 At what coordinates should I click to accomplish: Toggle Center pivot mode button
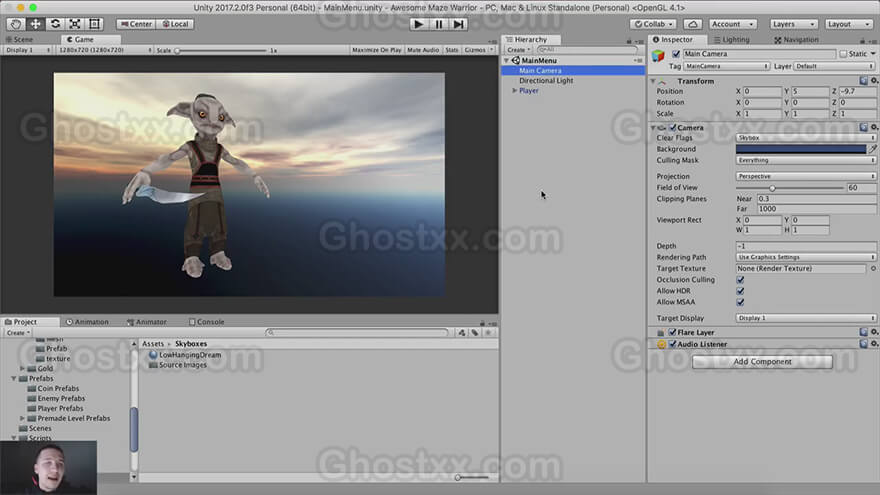136,24
